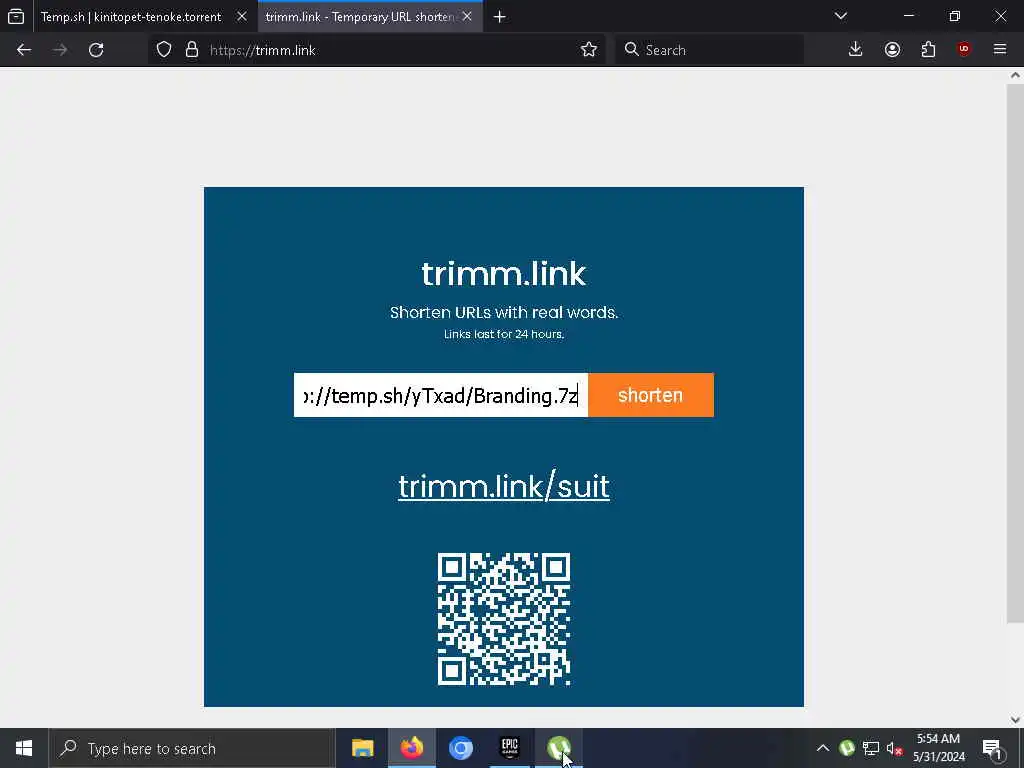Click the scrollbar down arrow
The image size is (1024, 768).
[x=1015, y=720]
